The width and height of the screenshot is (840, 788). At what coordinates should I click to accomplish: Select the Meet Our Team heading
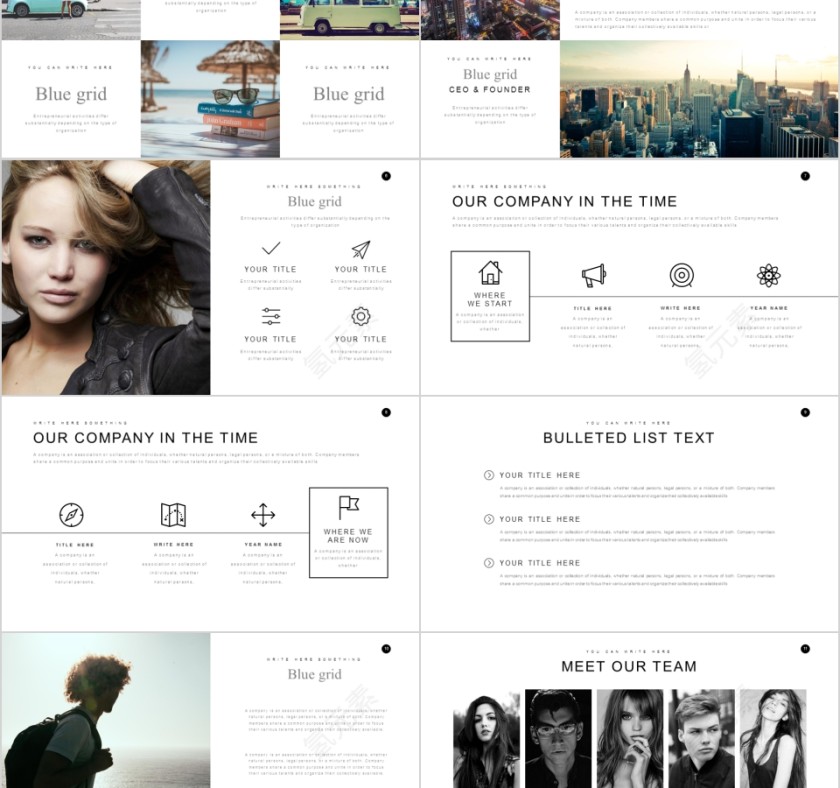[x=628, y=667]
